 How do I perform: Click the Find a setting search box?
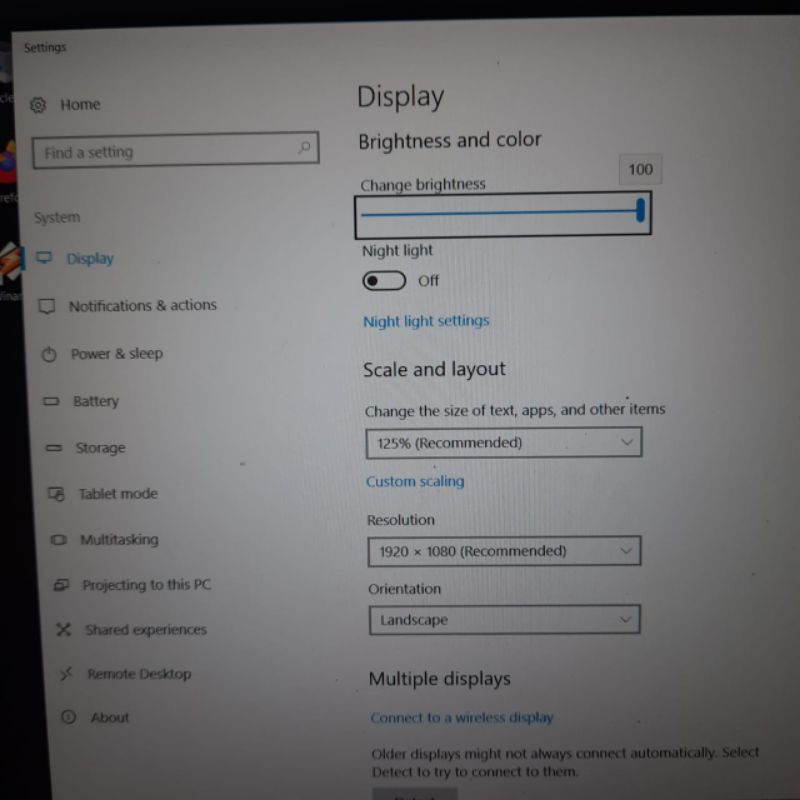click(165, 152)
